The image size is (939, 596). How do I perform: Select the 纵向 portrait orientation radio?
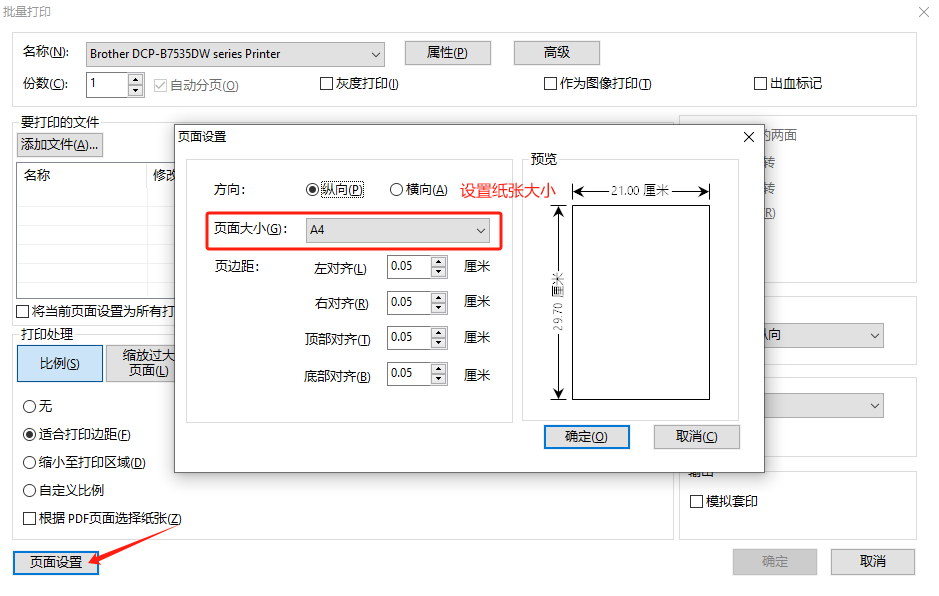[x=313, y=189]
